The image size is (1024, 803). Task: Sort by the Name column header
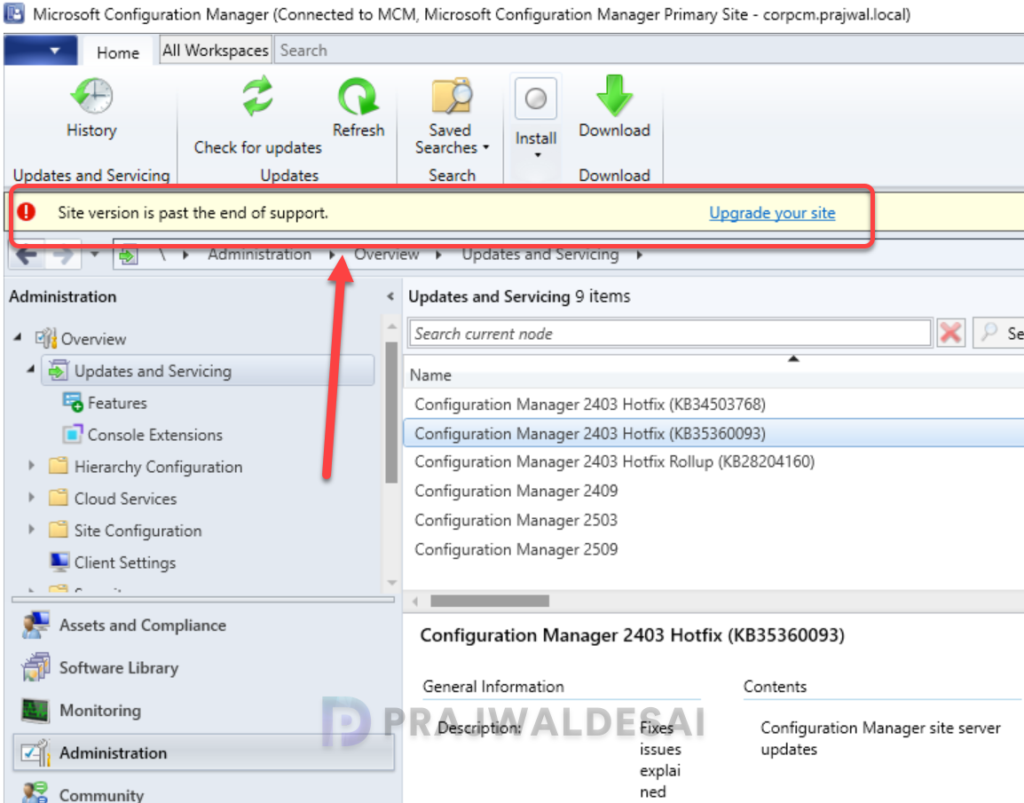430,375
